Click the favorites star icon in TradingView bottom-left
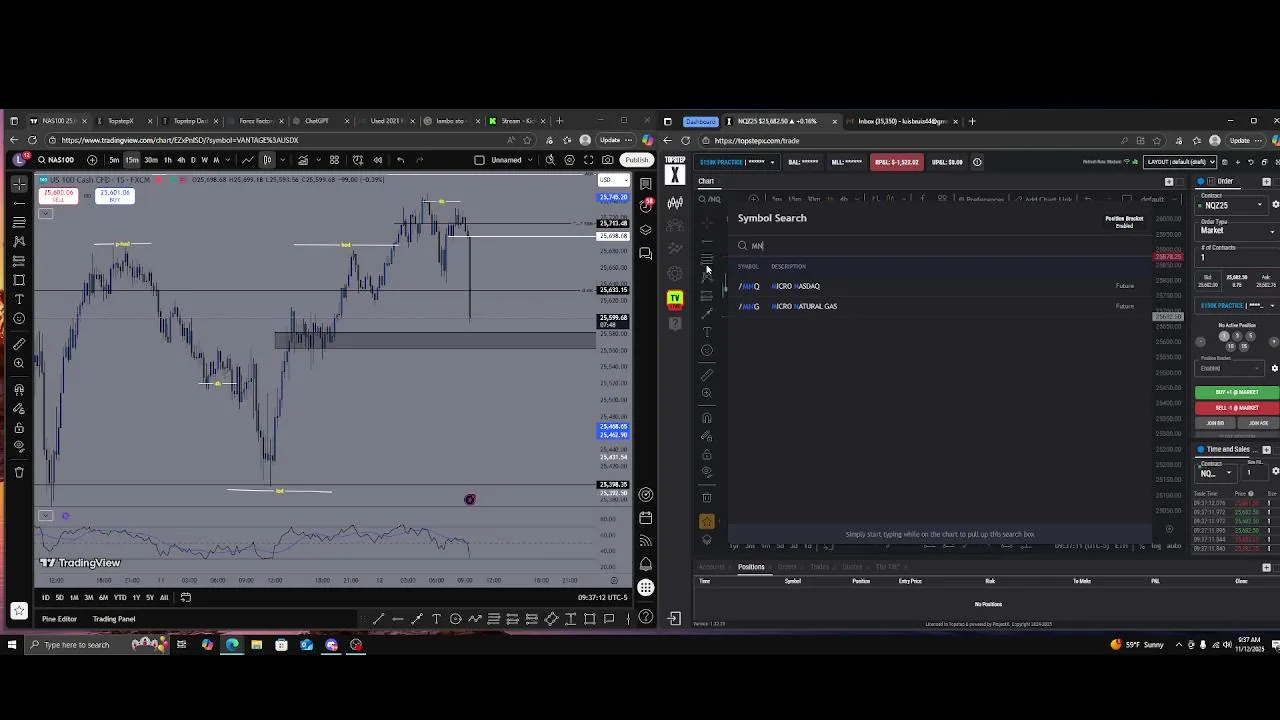1280x720 pixels. (x=19, y=610)
